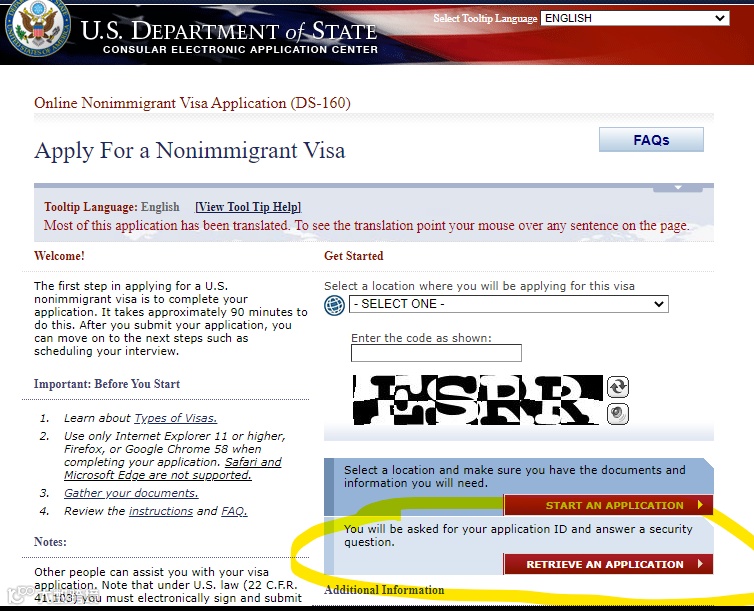Open Safari and Edge not supported link
Viewport: 754px width, 611px height.
(173, 469)
